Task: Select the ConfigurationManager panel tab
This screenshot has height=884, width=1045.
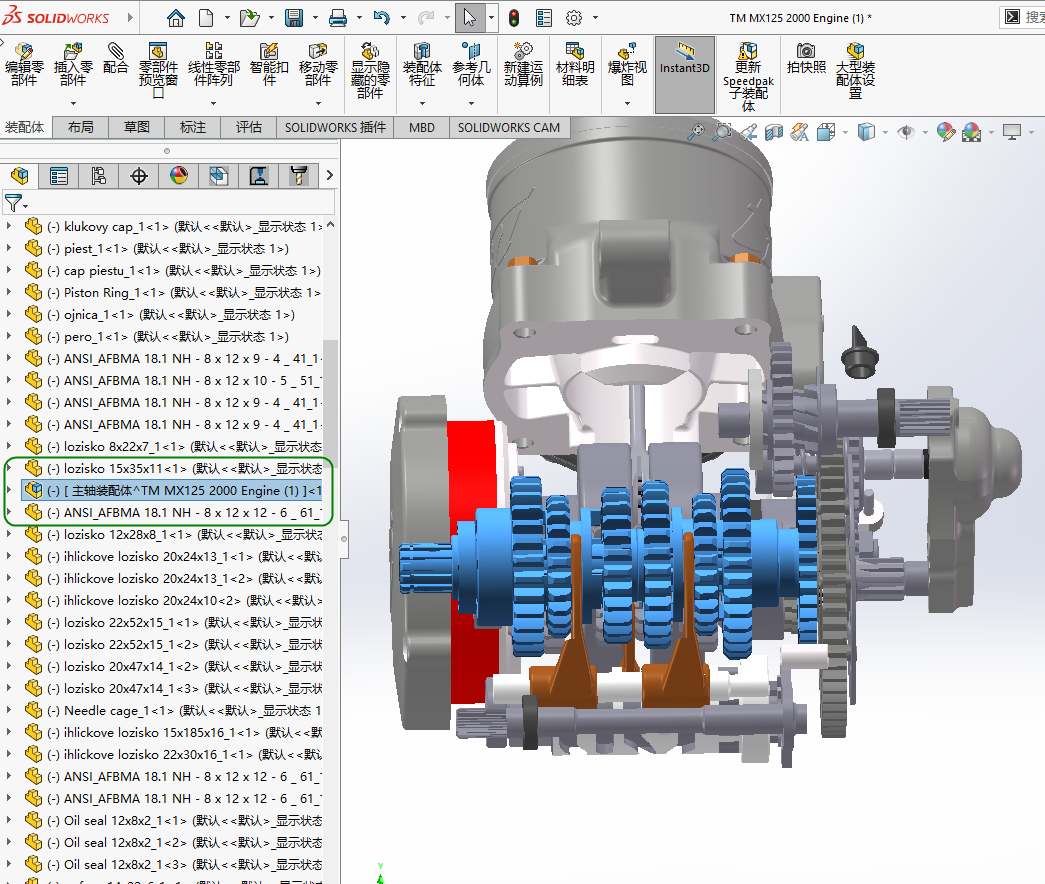Action: click(x=99, y=176)
